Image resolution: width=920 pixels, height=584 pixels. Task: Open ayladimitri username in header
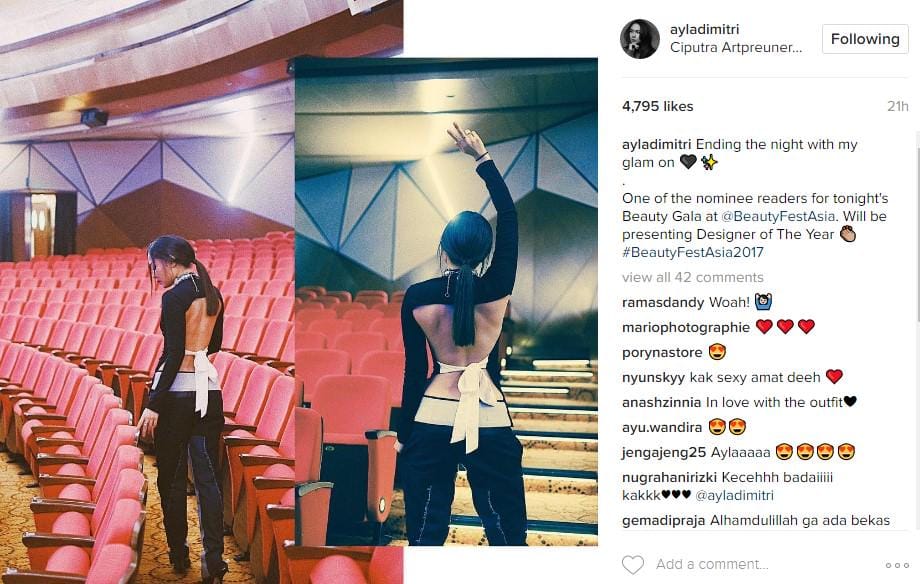pos(704,29)
